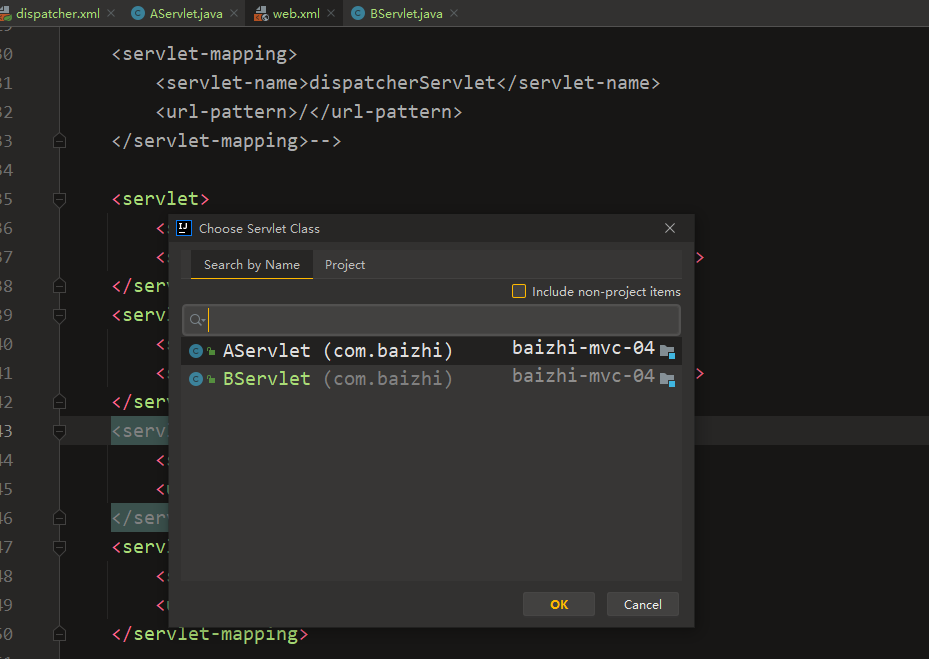This screenshot has width=929, height=659.
Task: Toggle fold marker at line 39
Action: [x=59, y=315]
